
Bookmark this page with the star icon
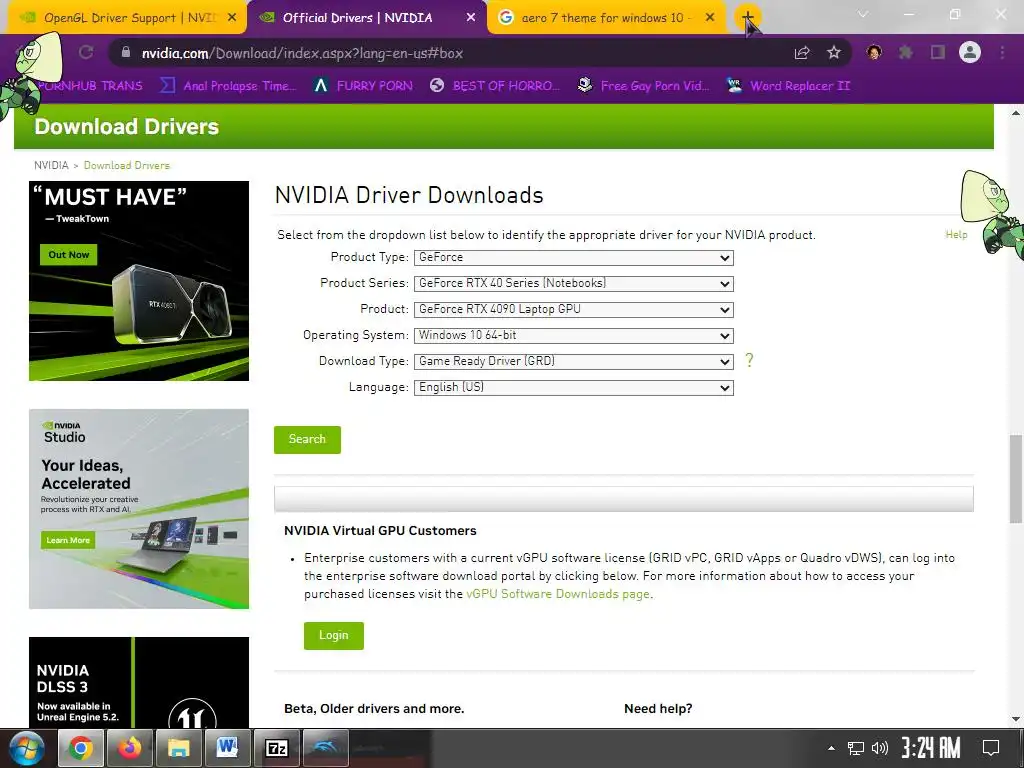[834, 53]
